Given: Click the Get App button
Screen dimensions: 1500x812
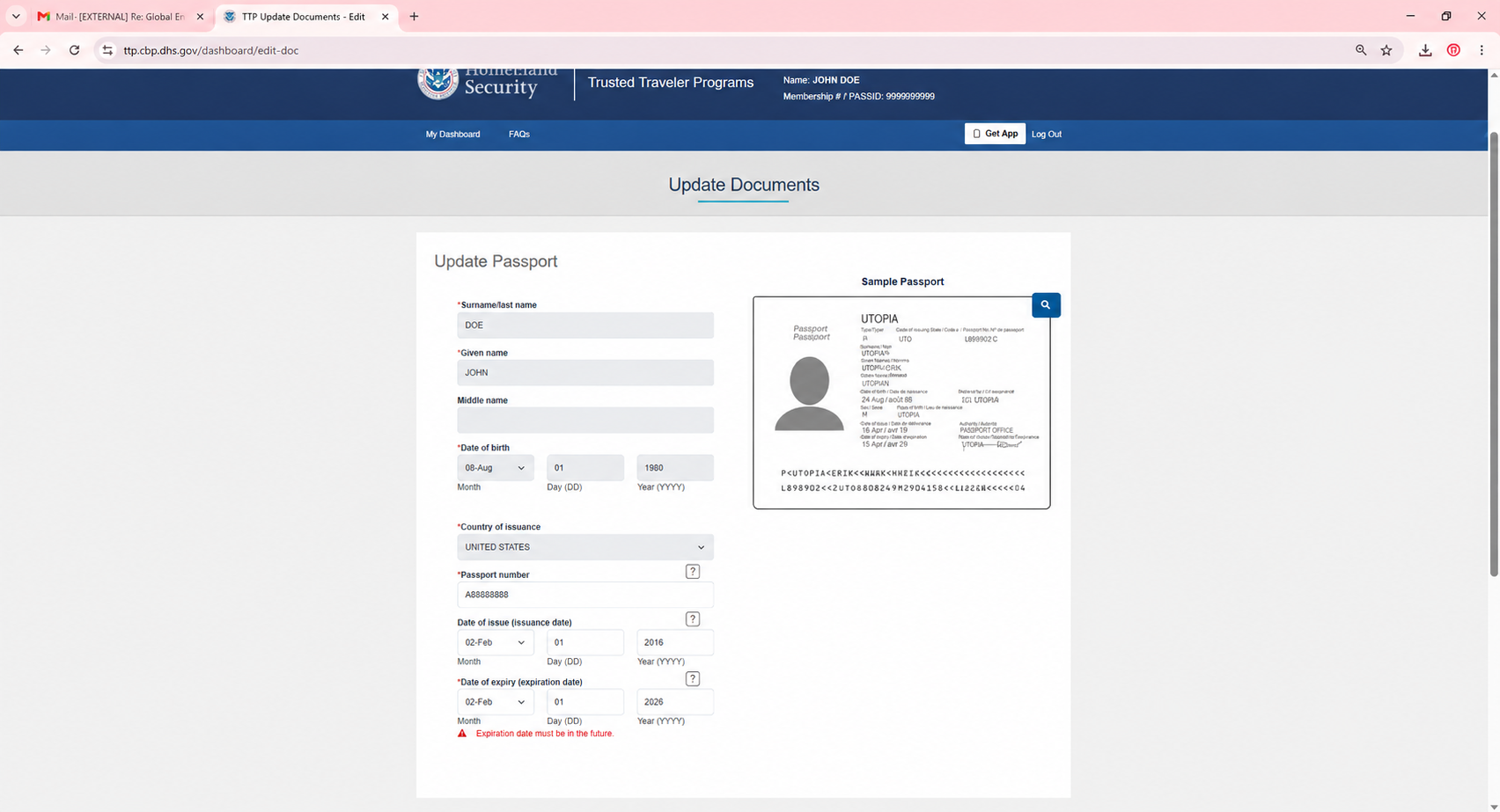Looking at the screenshot, I should pyautogui.click(x=995, y=134).
